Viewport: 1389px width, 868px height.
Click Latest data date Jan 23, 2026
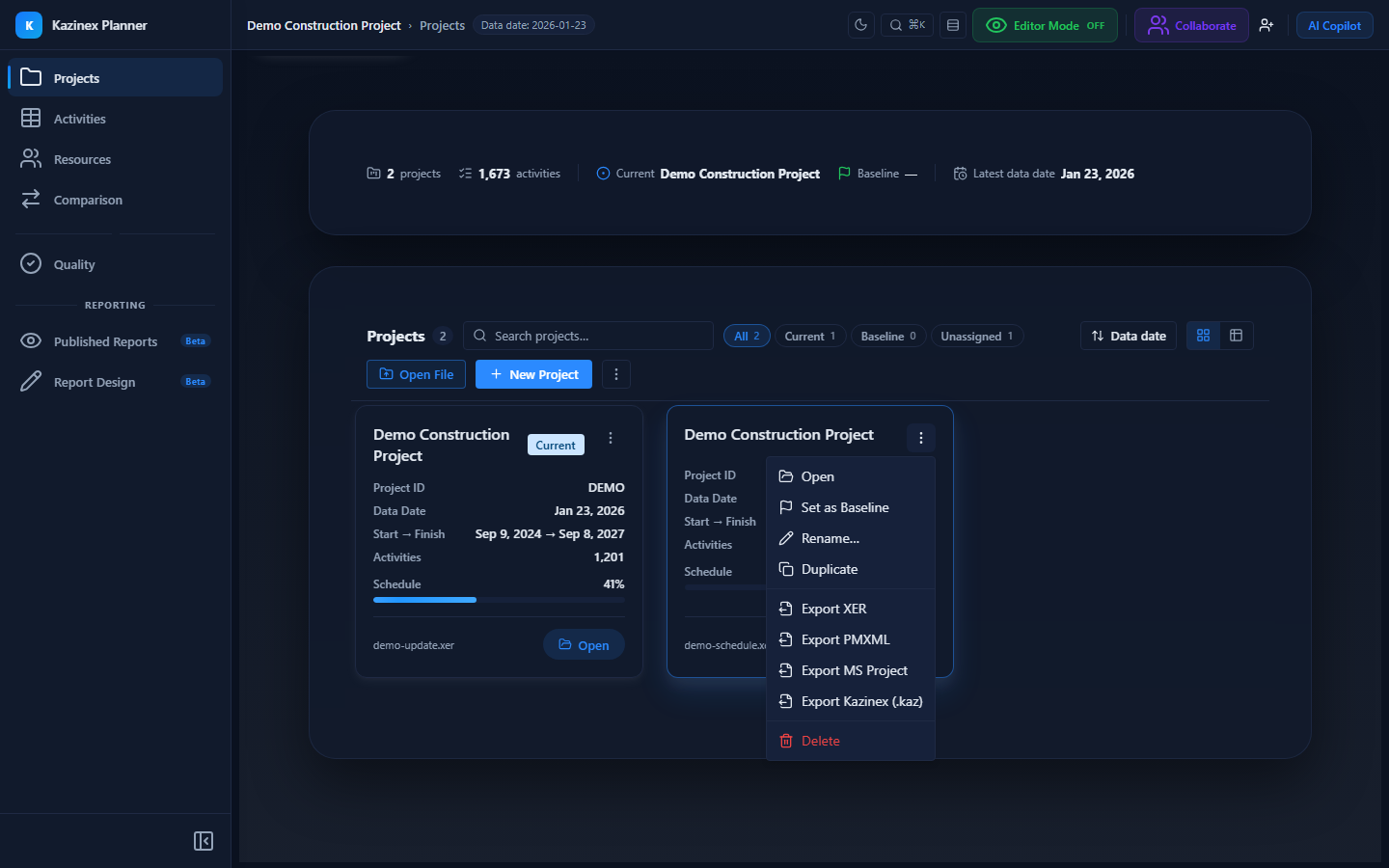[1044, 174]
